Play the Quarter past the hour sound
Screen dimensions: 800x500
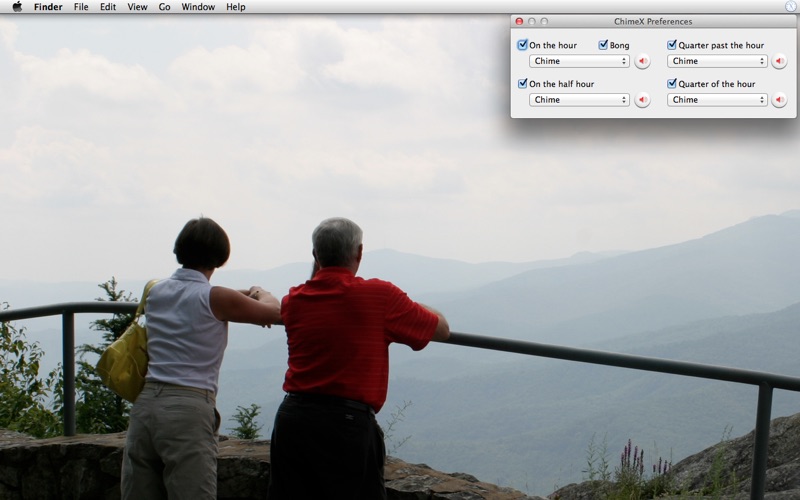pos(779,61)
